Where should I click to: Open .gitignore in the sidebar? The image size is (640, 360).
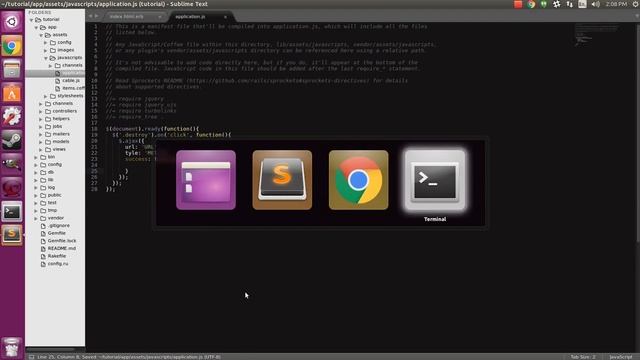coord(59,225)
